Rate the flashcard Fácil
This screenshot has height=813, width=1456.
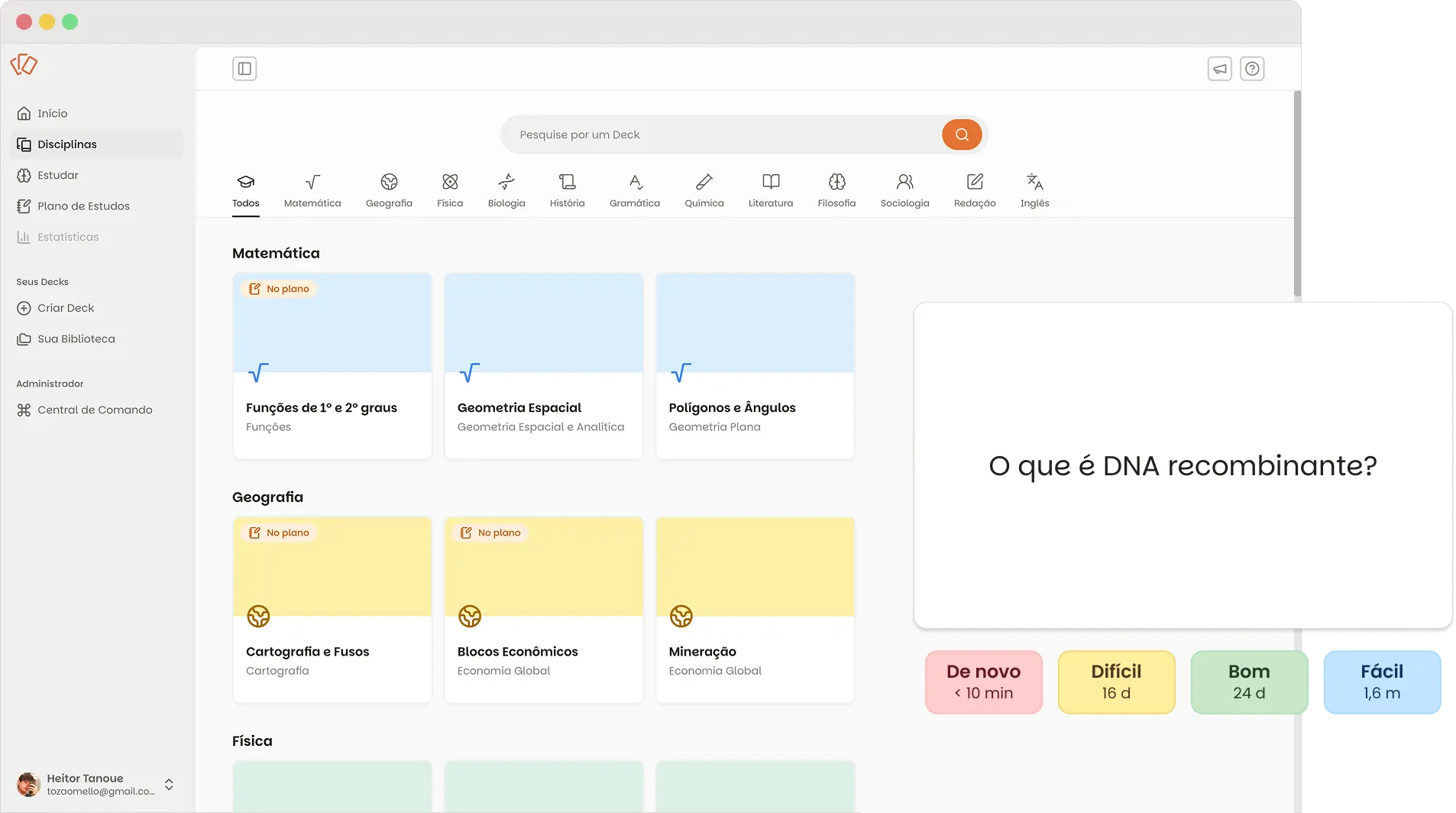coord(1382,682)
